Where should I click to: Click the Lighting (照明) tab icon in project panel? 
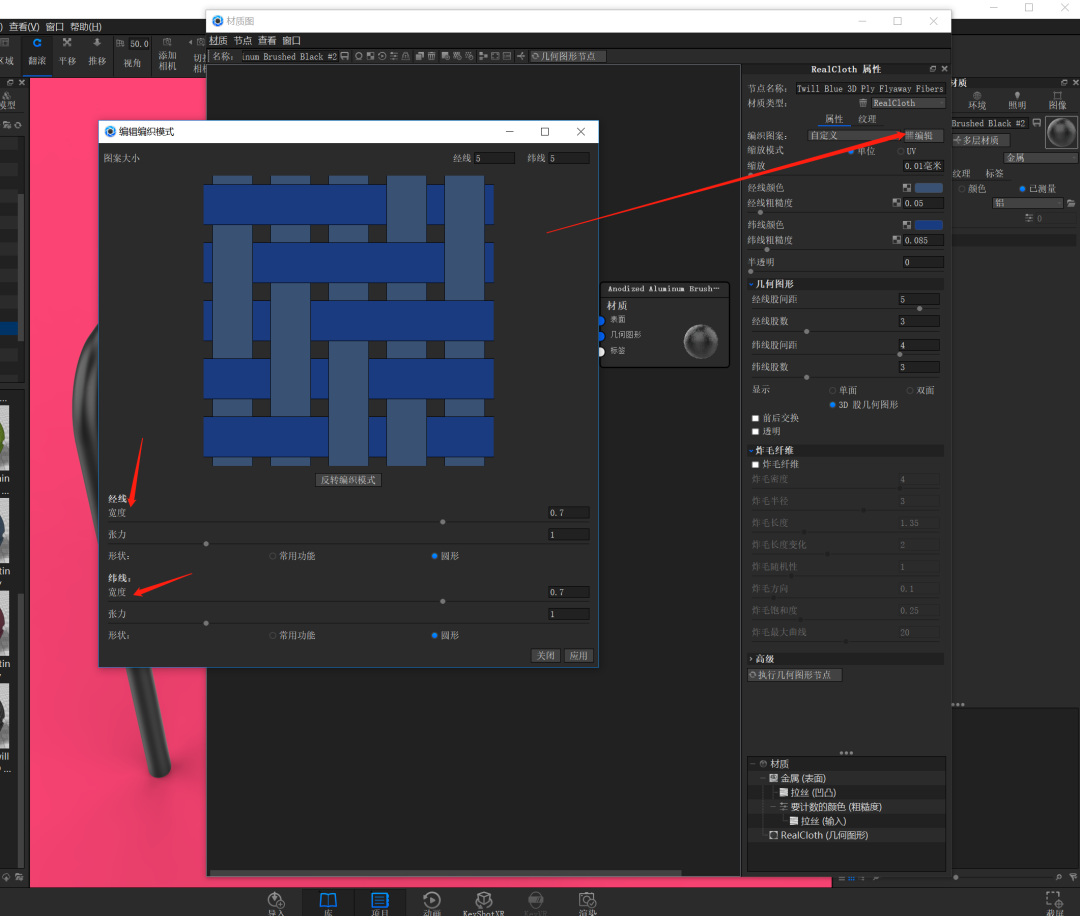click(1017, 101)
